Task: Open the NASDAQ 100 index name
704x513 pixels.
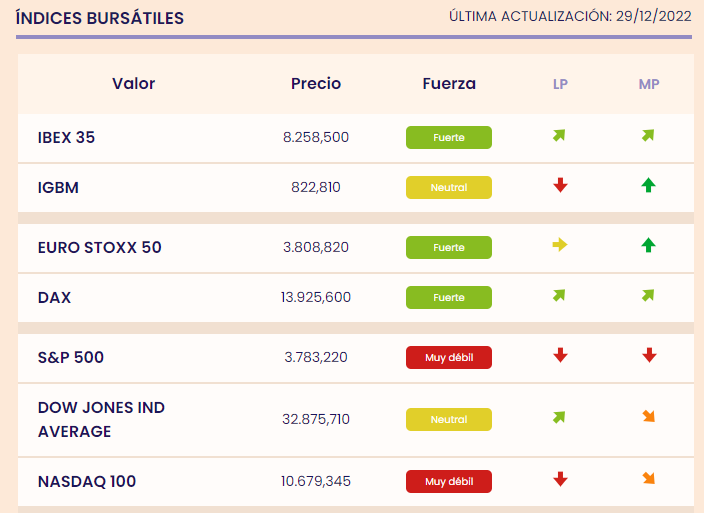Action: pyautogui.click(x=87, y=482)
